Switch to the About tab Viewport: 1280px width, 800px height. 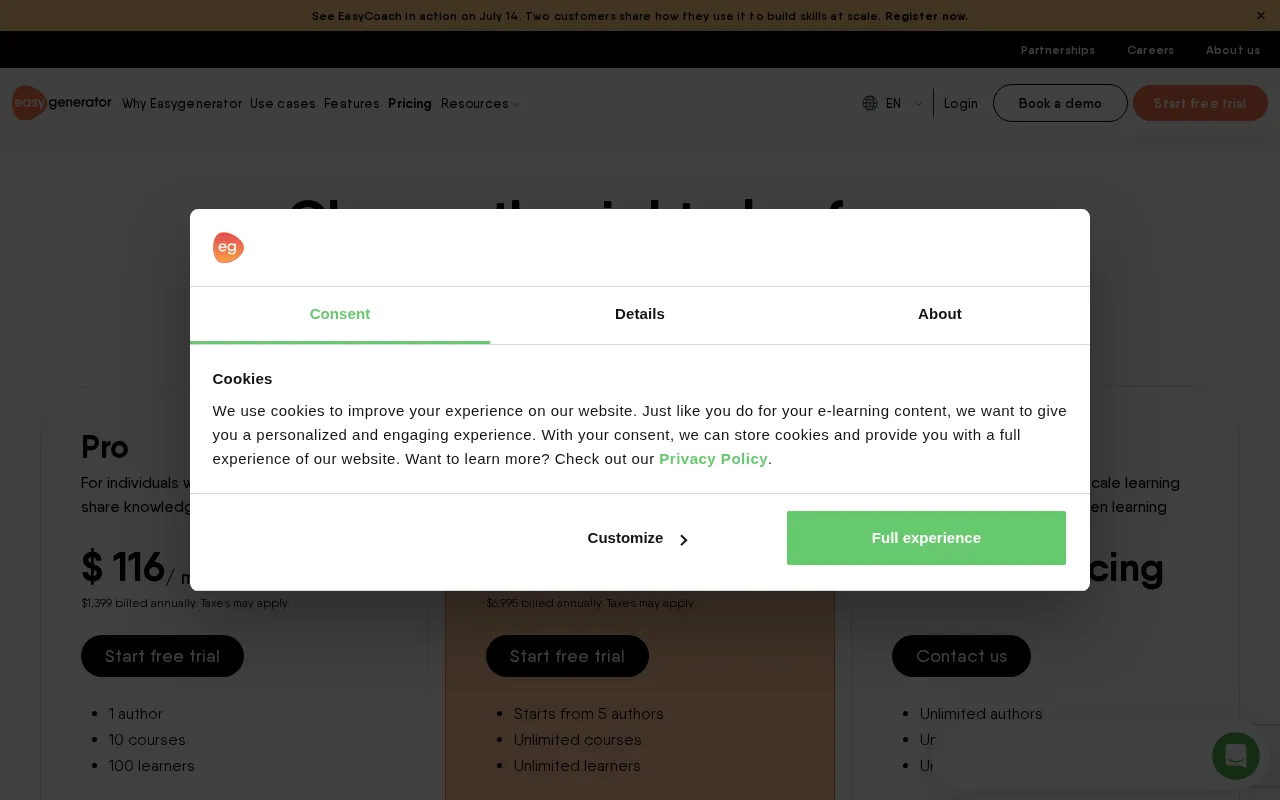point(940,314)
